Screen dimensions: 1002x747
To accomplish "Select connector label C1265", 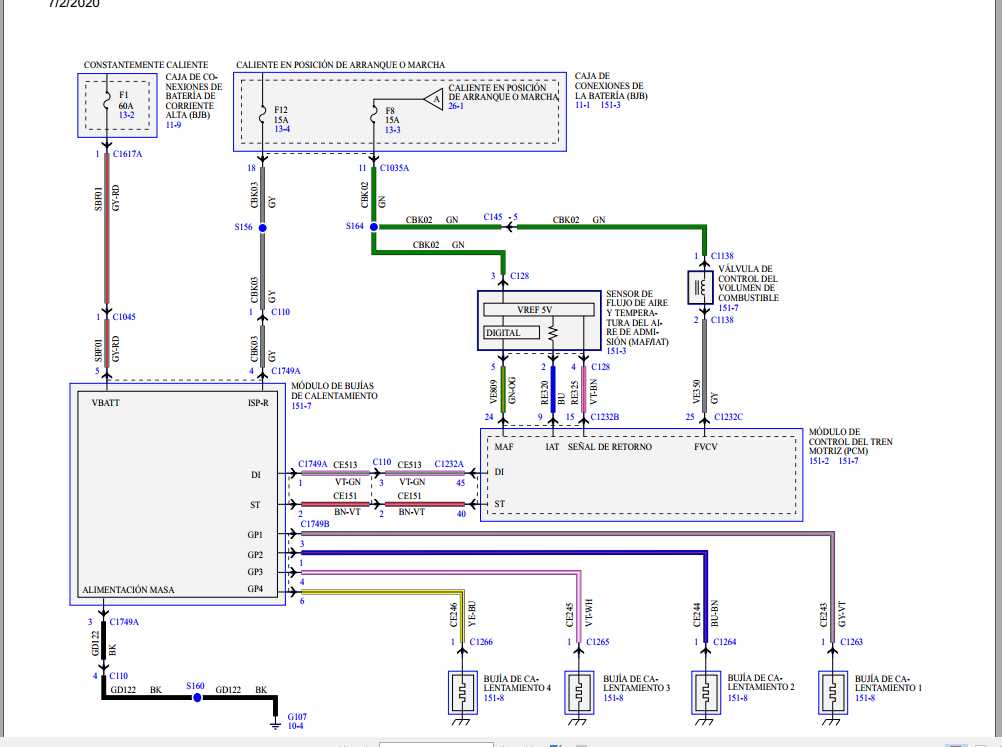I will point(598,642).
